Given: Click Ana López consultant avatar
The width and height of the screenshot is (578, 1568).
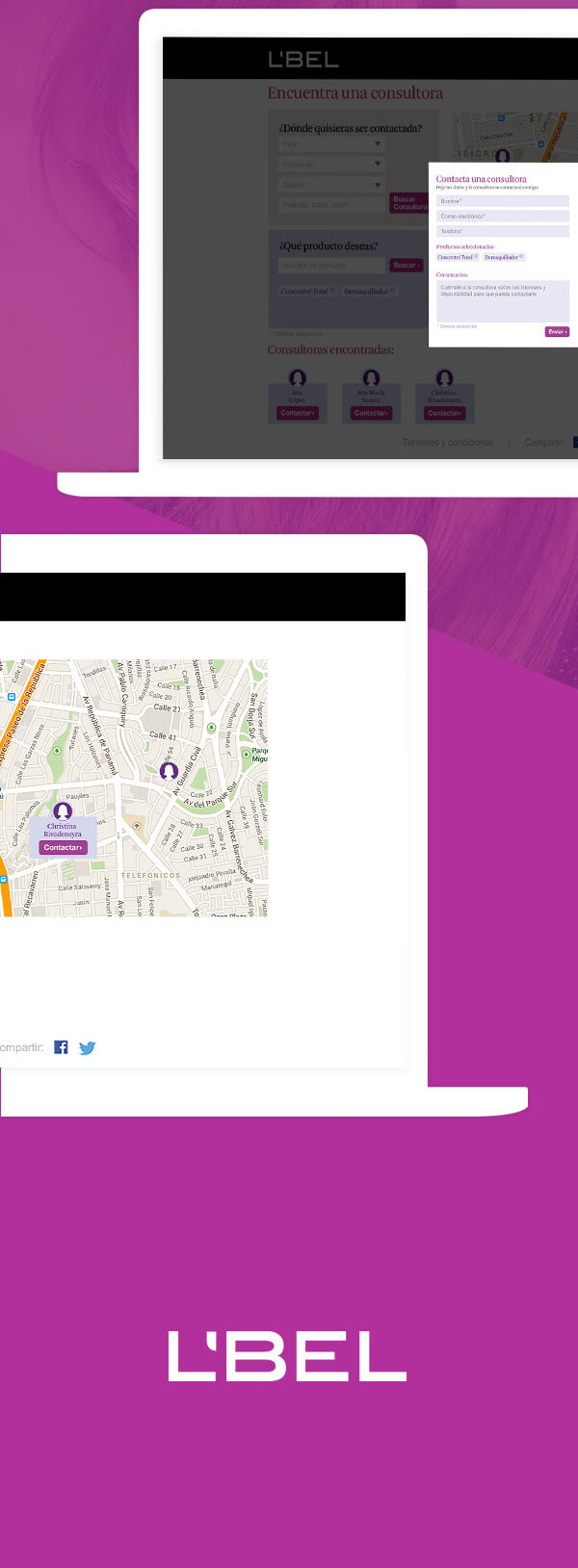Looking at the screenshot, I should point(298,378).
